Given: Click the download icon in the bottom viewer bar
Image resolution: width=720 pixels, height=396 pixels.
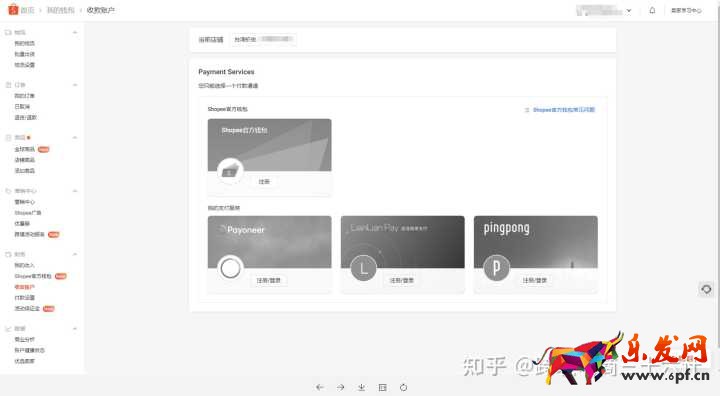Looking at the screenshot, I should pyautogui.click(x=362, y=387).
